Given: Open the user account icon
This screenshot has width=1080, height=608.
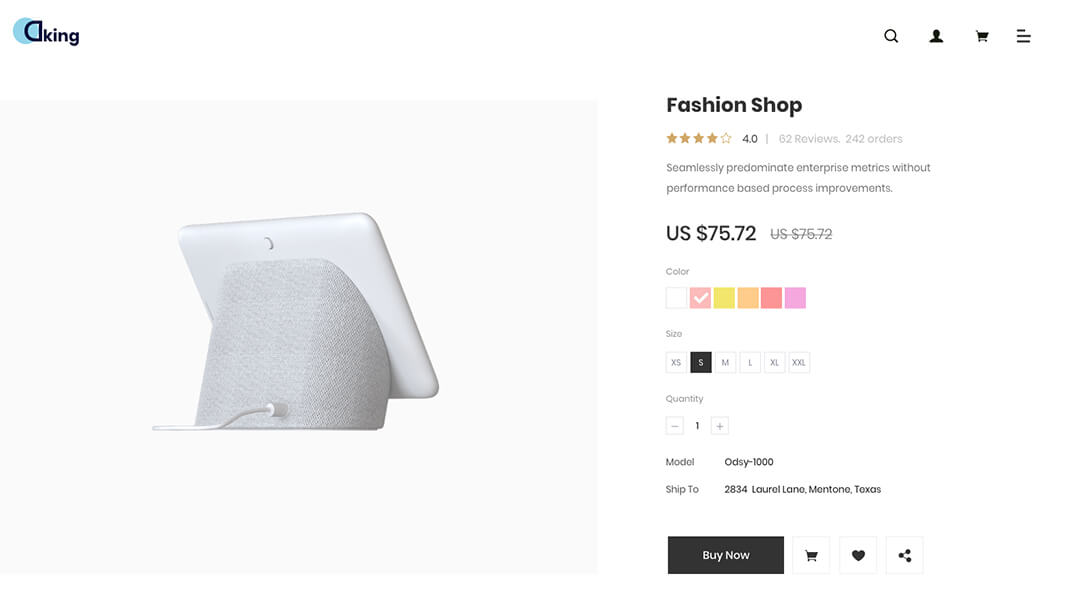Looking at the screenshot, I should [936, 36].
